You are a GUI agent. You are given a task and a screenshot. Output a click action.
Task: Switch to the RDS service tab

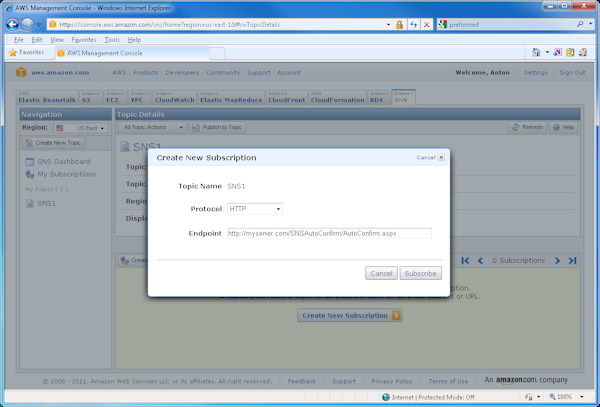379,98
